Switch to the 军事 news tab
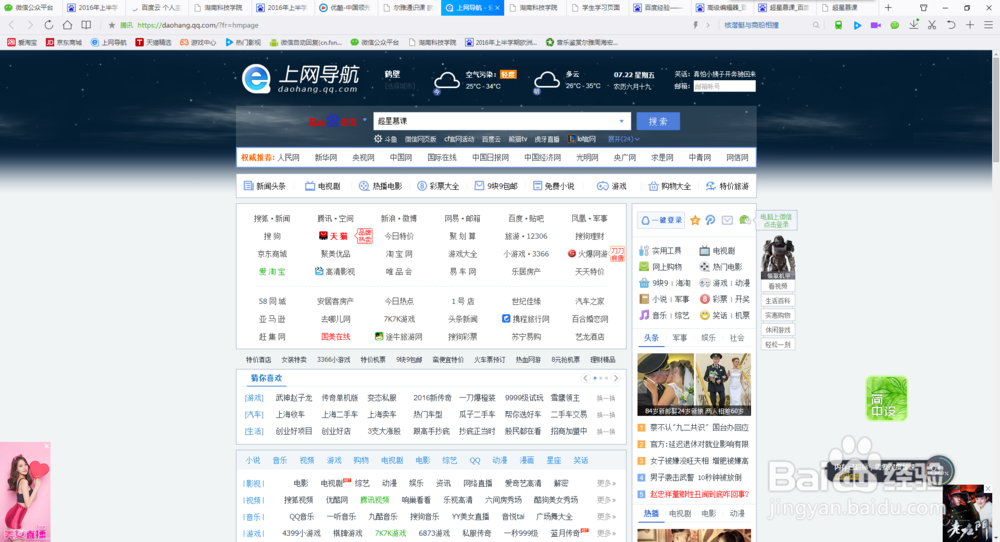The height and width of the screenshot is (542, 1000). (x=680, y=338)
